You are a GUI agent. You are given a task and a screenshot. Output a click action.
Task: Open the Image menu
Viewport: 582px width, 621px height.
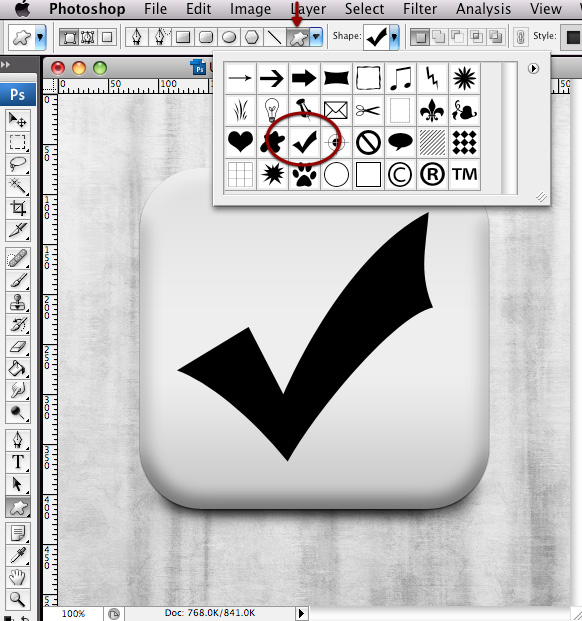[x=250, y=9]
